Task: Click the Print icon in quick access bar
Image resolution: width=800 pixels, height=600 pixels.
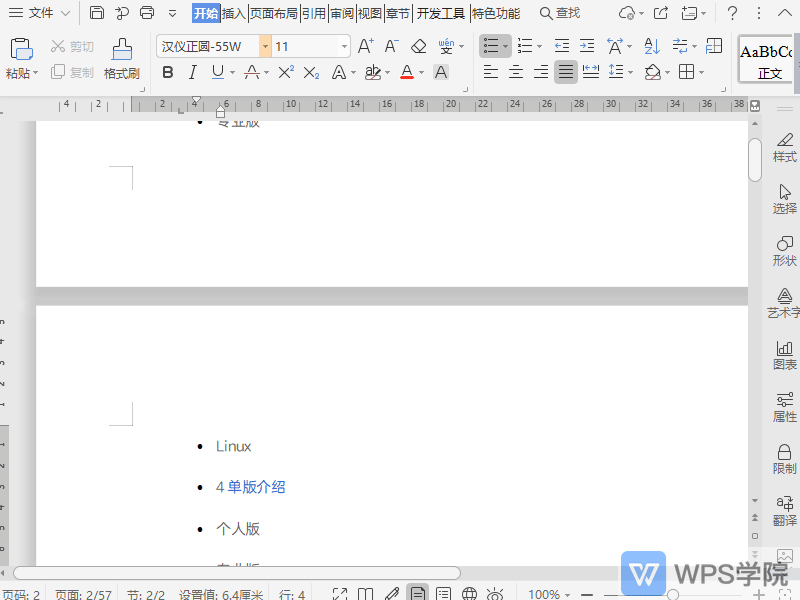Action: [147, 13]
